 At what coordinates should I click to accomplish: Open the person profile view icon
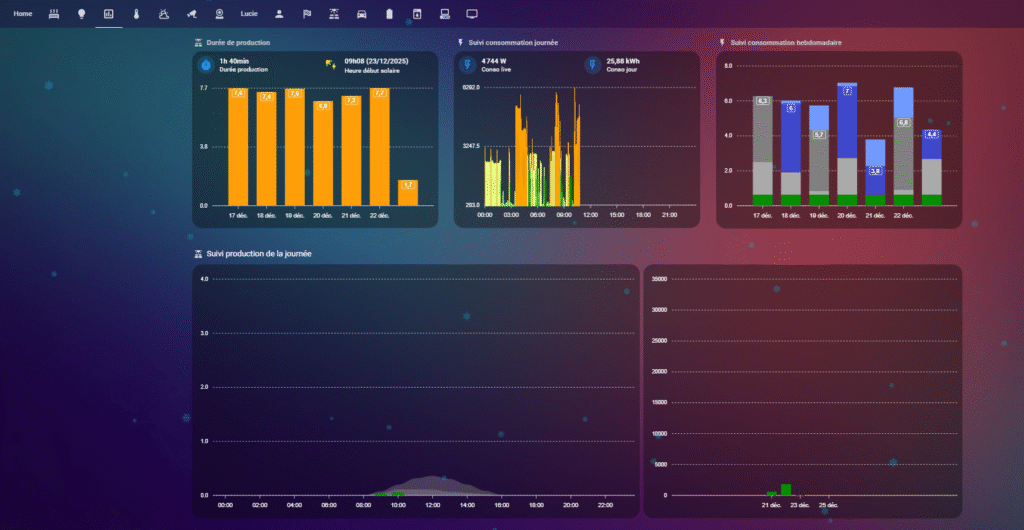(279, 14)
